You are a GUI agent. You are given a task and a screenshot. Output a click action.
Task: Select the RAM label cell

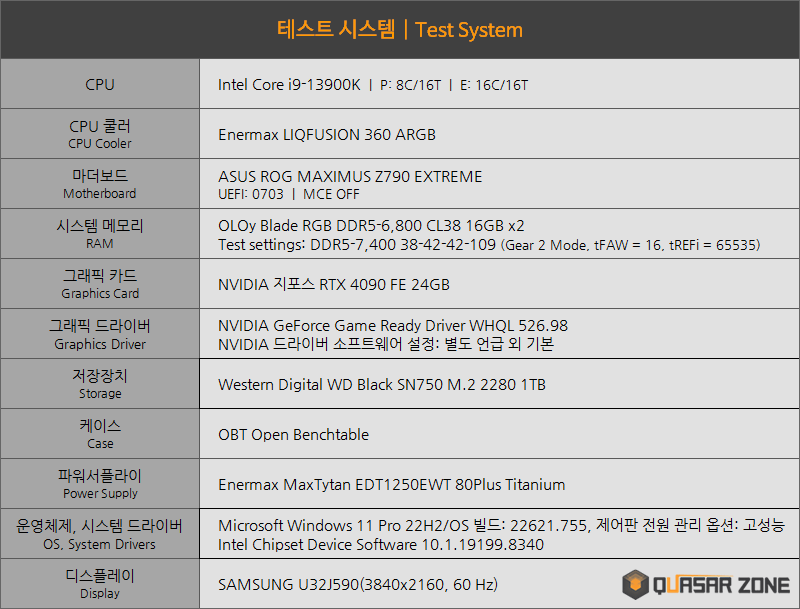(100, 234)
